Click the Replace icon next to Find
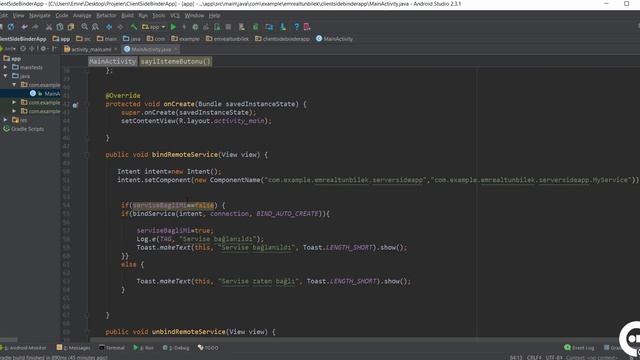The image size is (640, 360). coord(95,27)
